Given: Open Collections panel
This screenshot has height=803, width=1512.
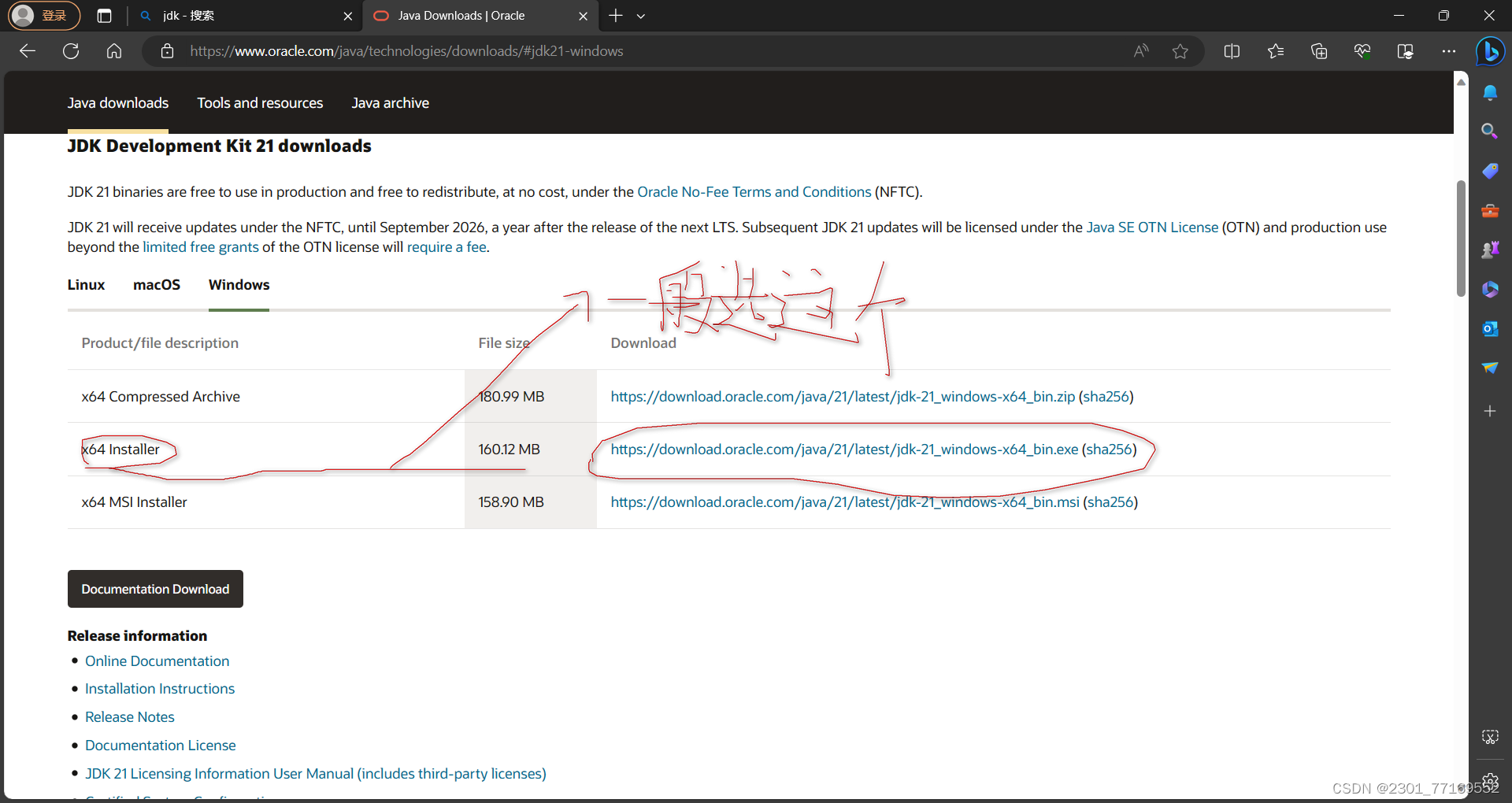Looking at the screenshot, I should [x=1319, y=51].
